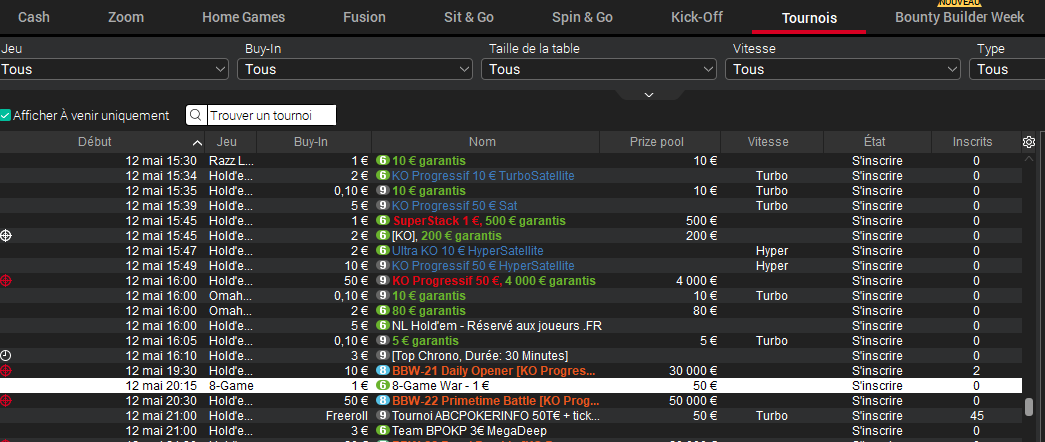Click the 6-max badge on SuperStack 1 € row
Viewport: 1045px width, 442px height.
click(x=383, y=221)
